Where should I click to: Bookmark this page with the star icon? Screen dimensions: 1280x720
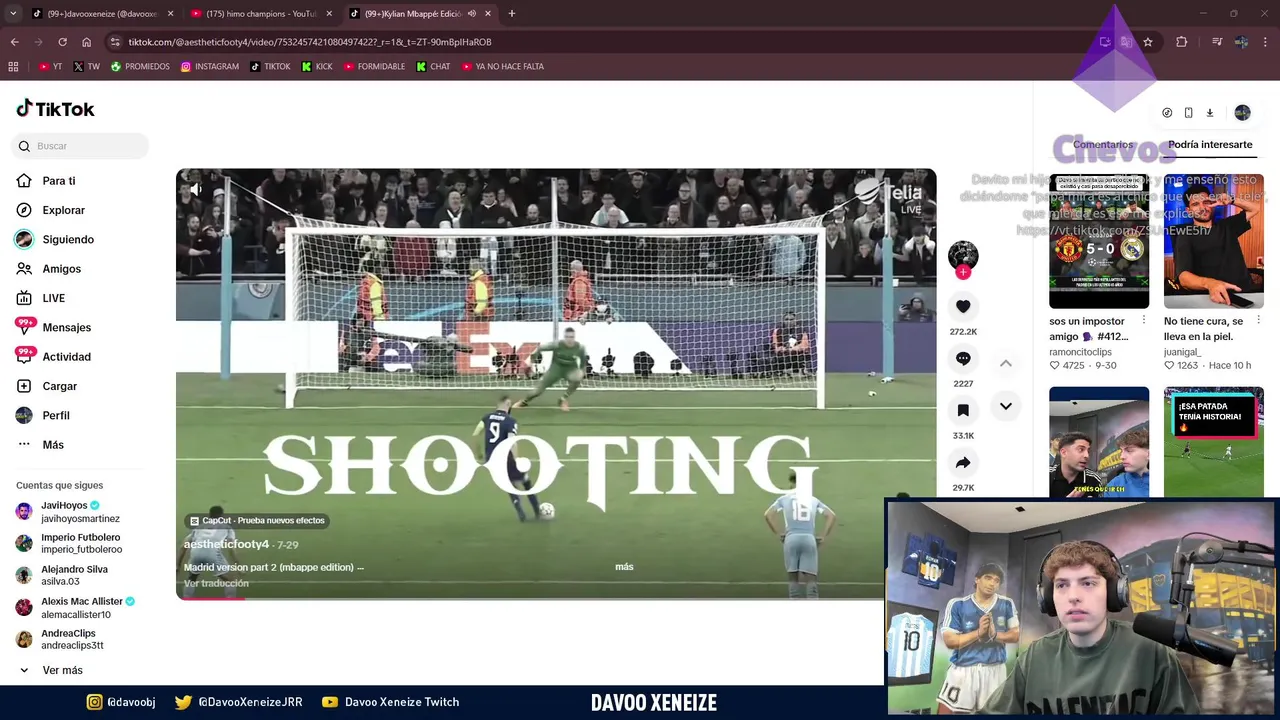[1148, 42]
